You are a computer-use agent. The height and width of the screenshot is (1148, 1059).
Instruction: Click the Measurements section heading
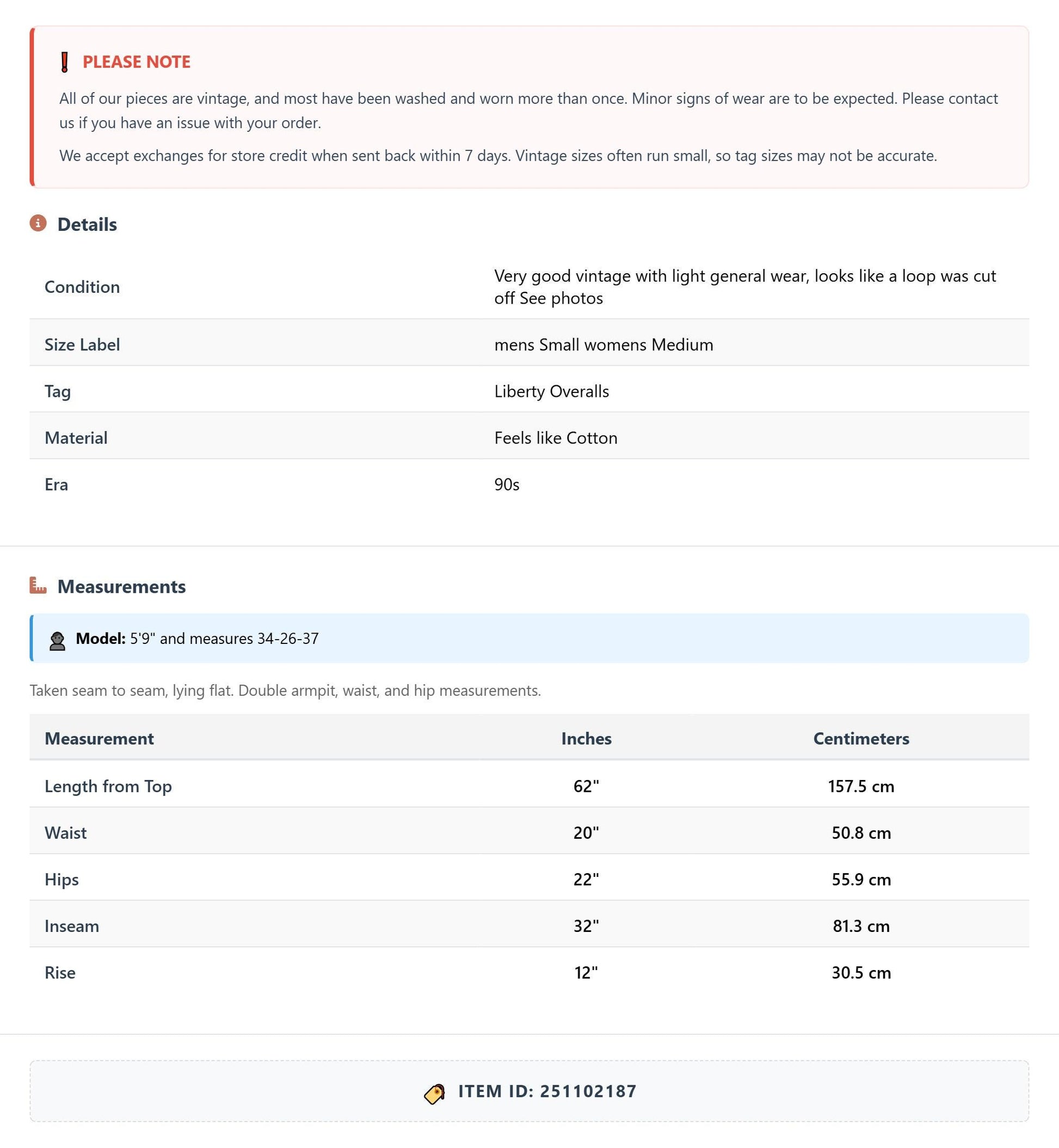[121, 587]
